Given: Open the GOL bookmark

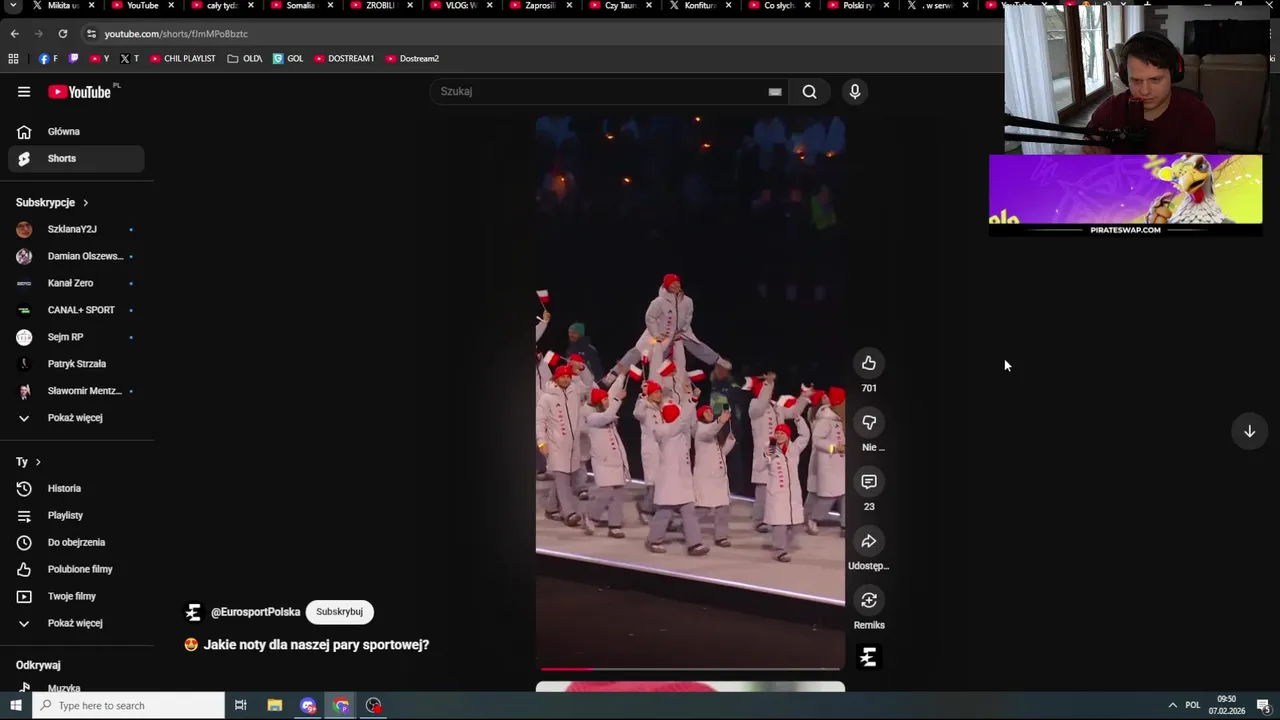Looking at the screenshot, I should pos(288,58).
